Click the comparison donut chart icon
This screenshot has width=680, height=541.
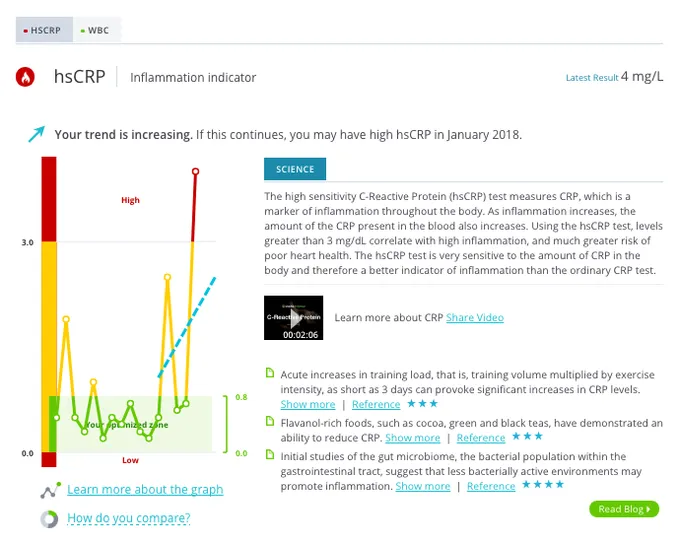(49, 519)
